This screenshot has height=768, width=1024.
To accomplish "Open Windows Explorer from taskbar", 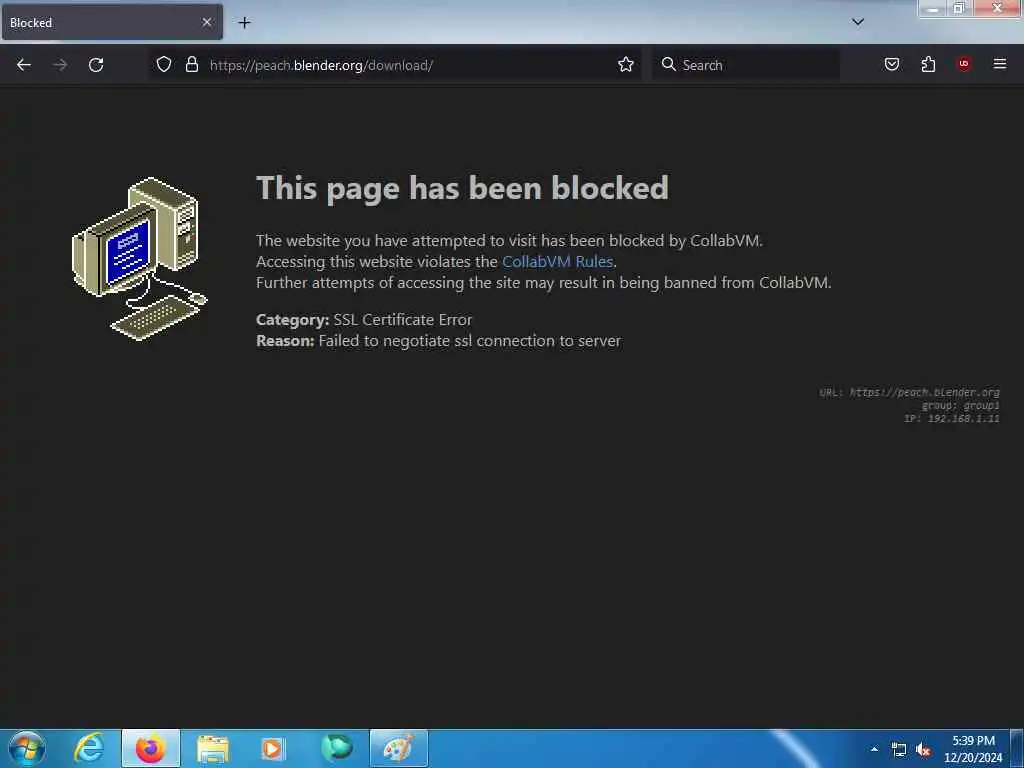I will (x=212, y=748).
